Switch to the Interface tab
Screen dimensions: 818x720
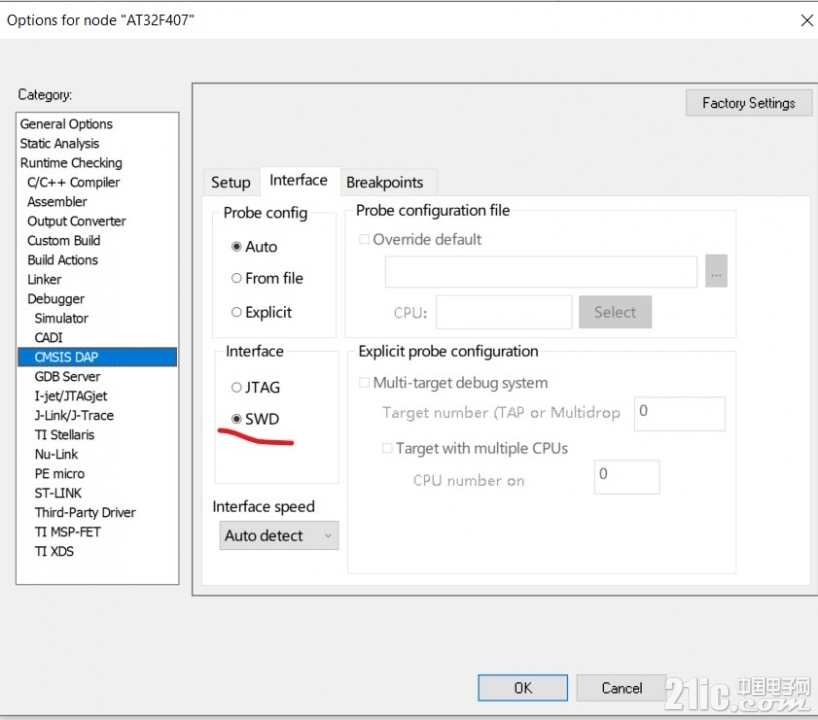[x=299, y=181]
